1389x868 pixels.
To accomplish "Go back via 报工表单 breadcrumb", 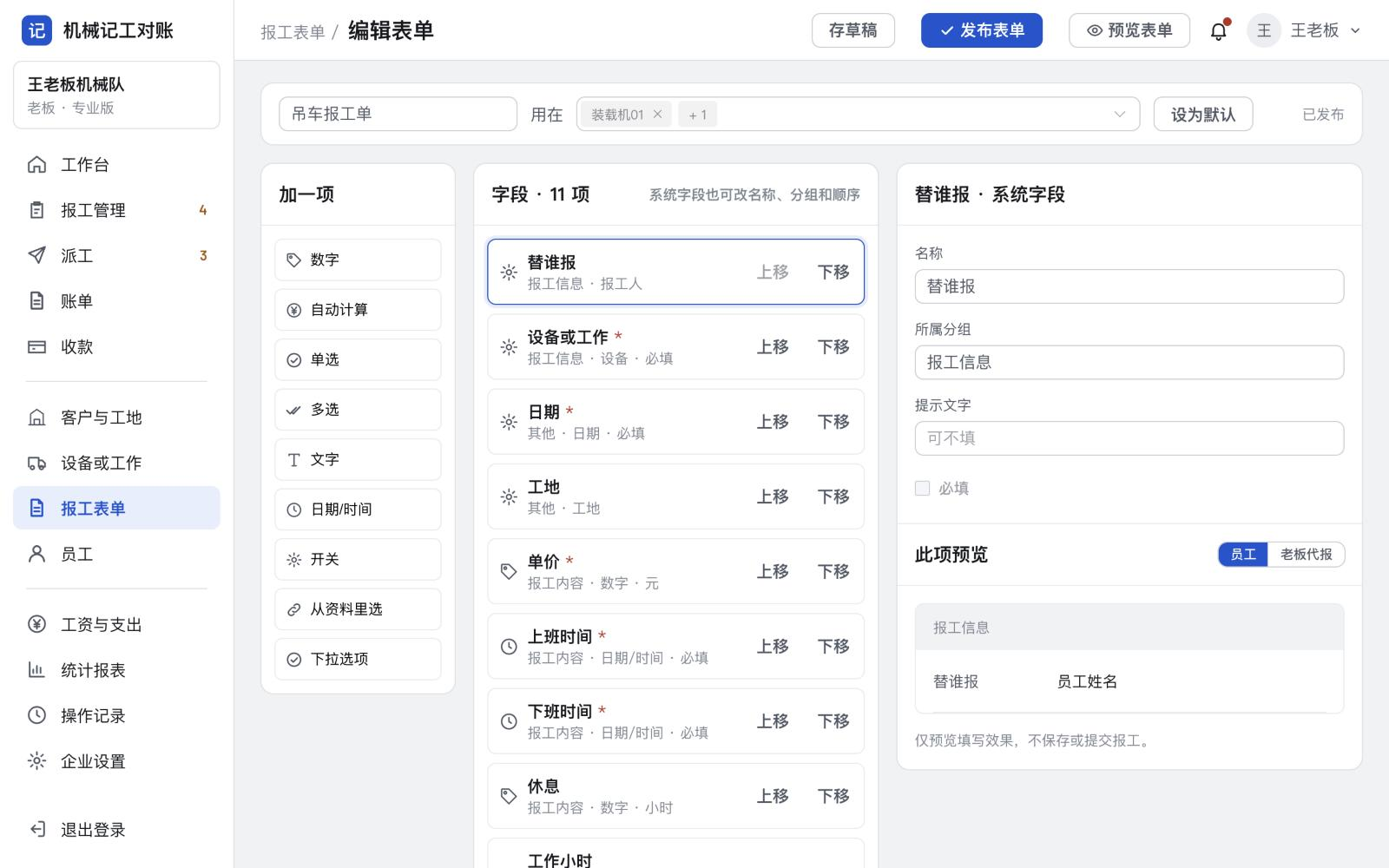I will click(293, 32).
